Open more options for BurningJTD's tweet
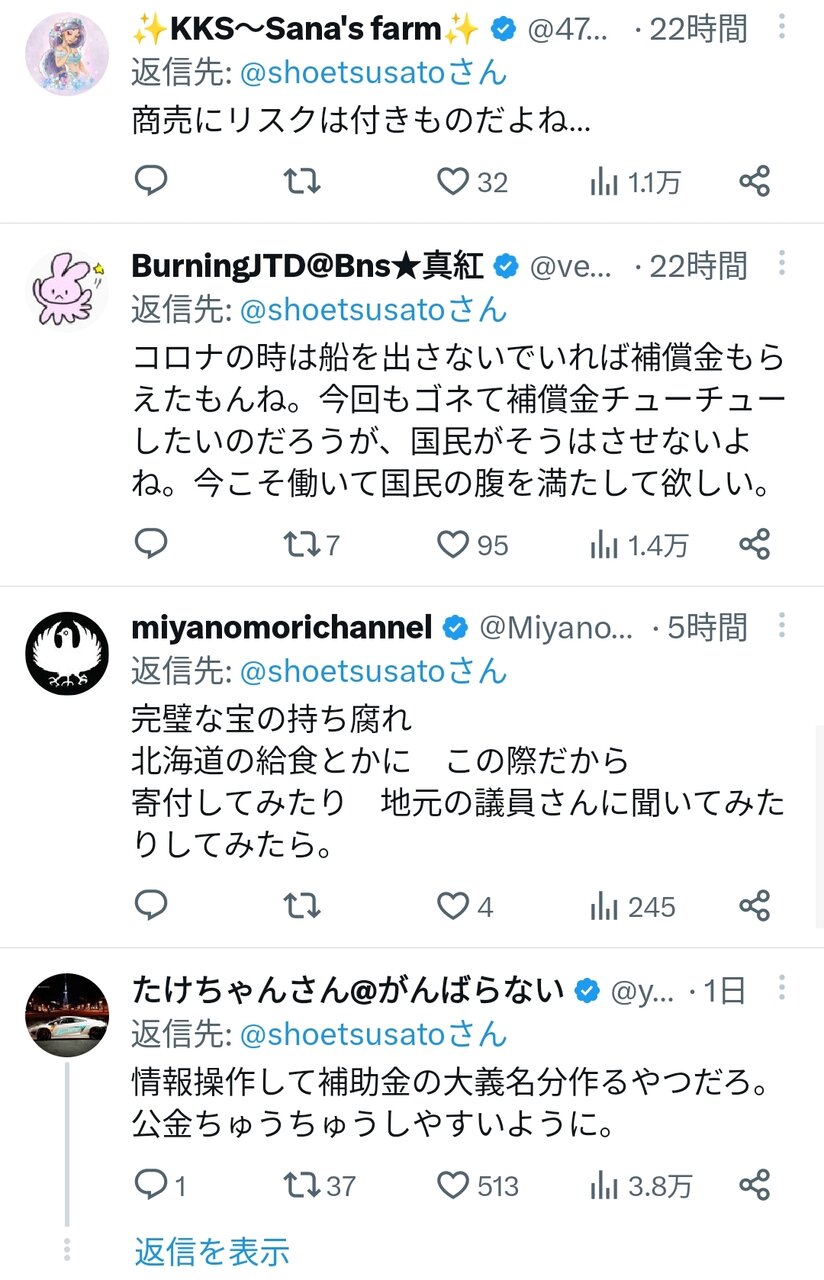Screen dimensions: 824x1280 [782, 264]
